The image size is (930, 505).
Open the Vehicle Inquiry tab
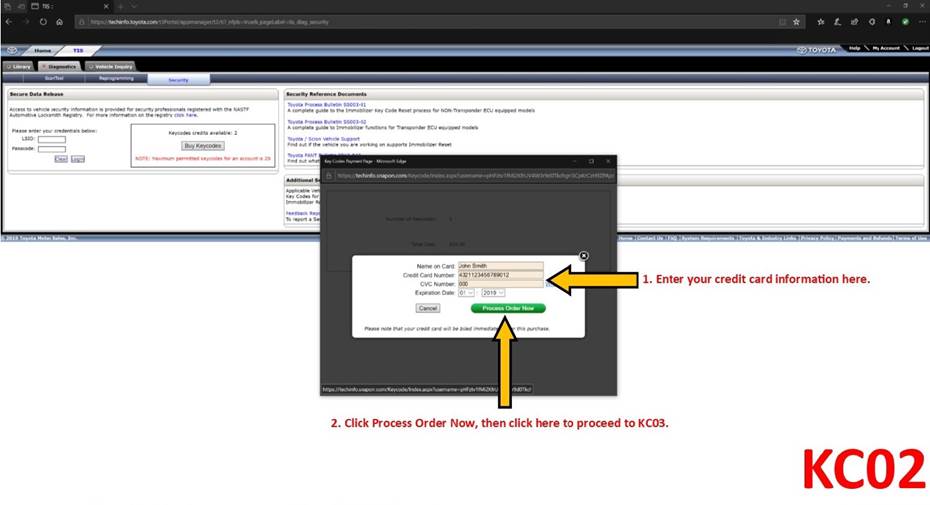[110, 66]
